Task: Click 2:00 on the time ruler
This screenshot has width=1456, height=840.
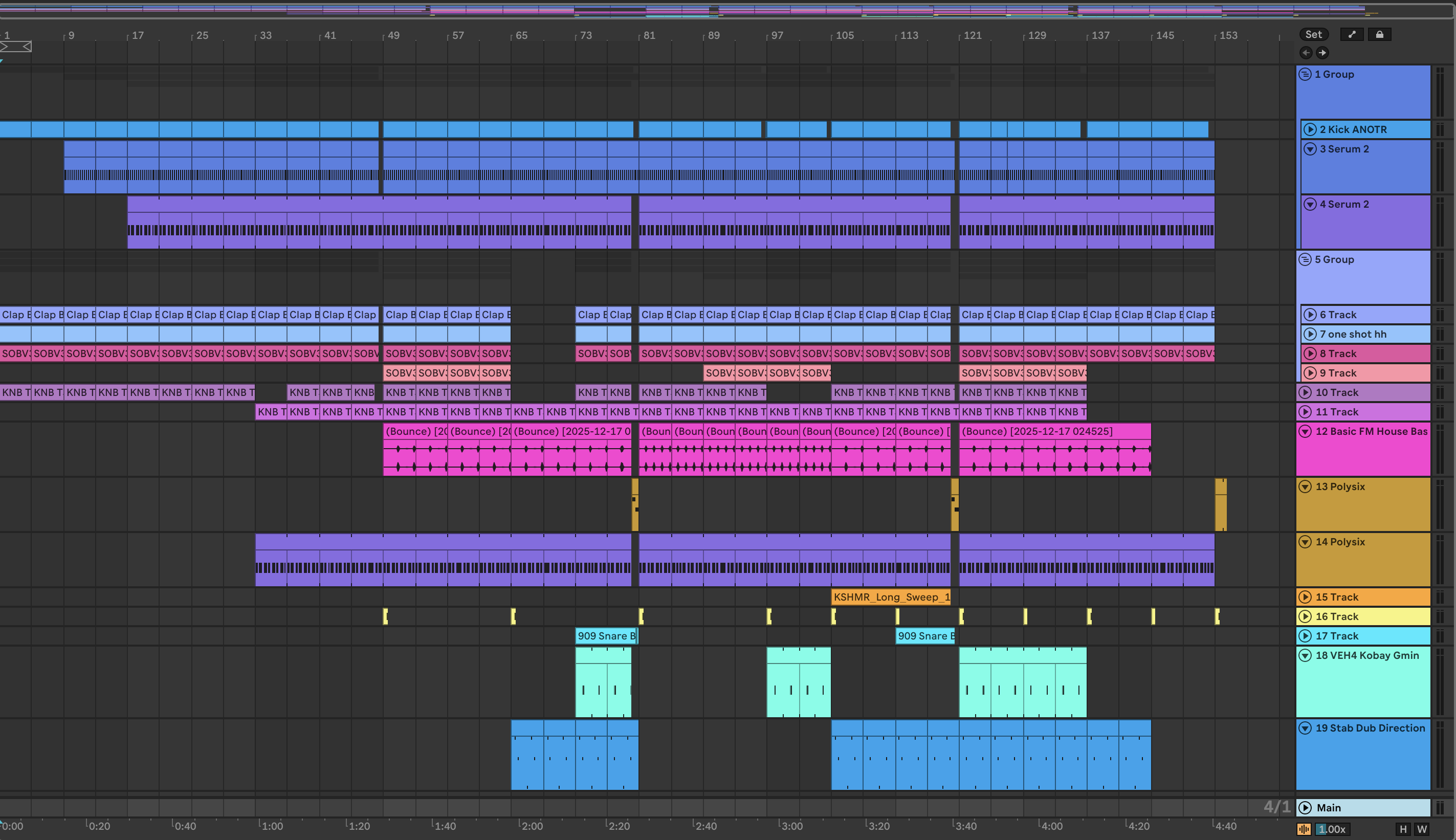Action: click(x=531, y=826)
